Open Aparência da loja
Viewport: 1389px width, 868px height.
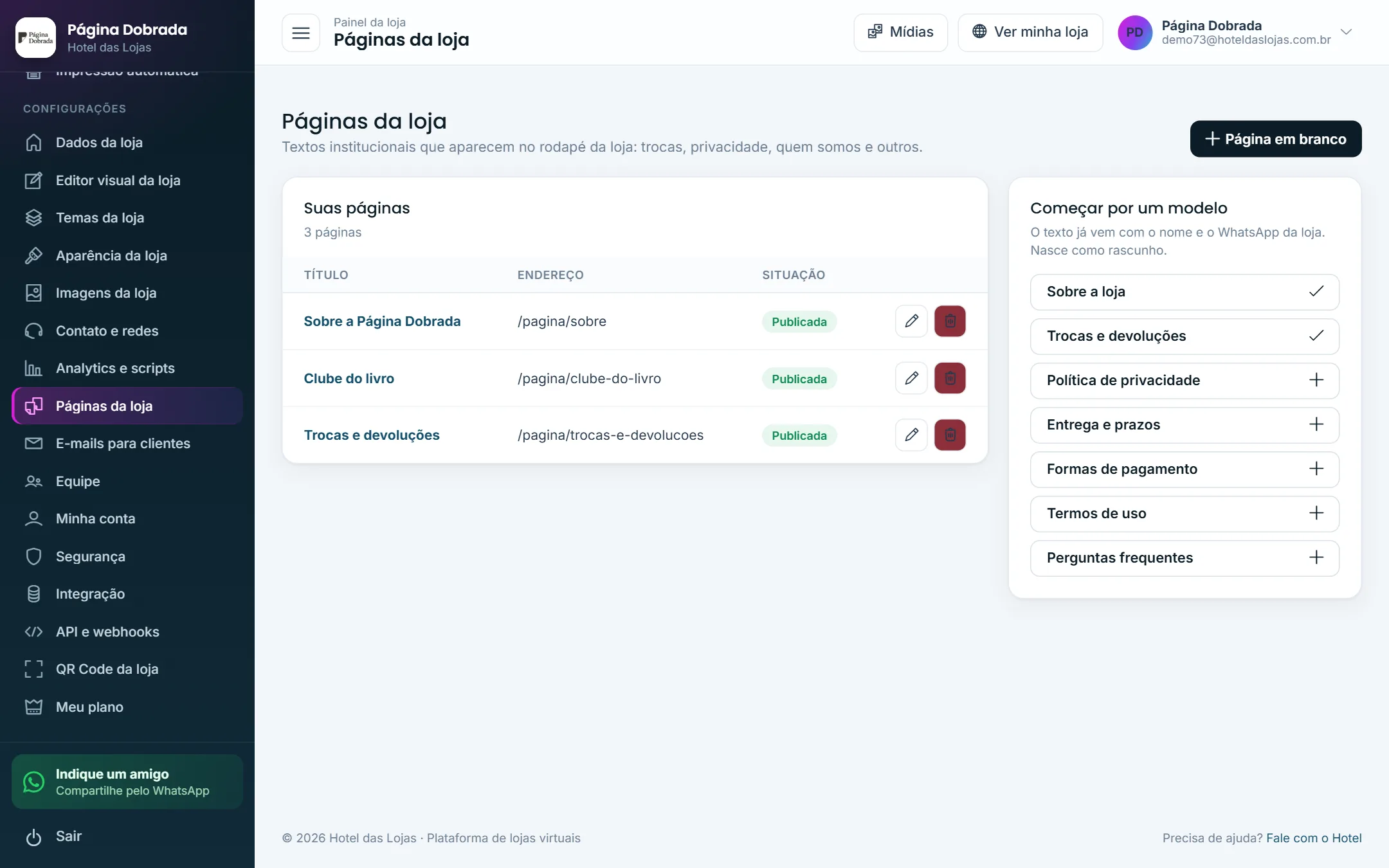point(127,255)
